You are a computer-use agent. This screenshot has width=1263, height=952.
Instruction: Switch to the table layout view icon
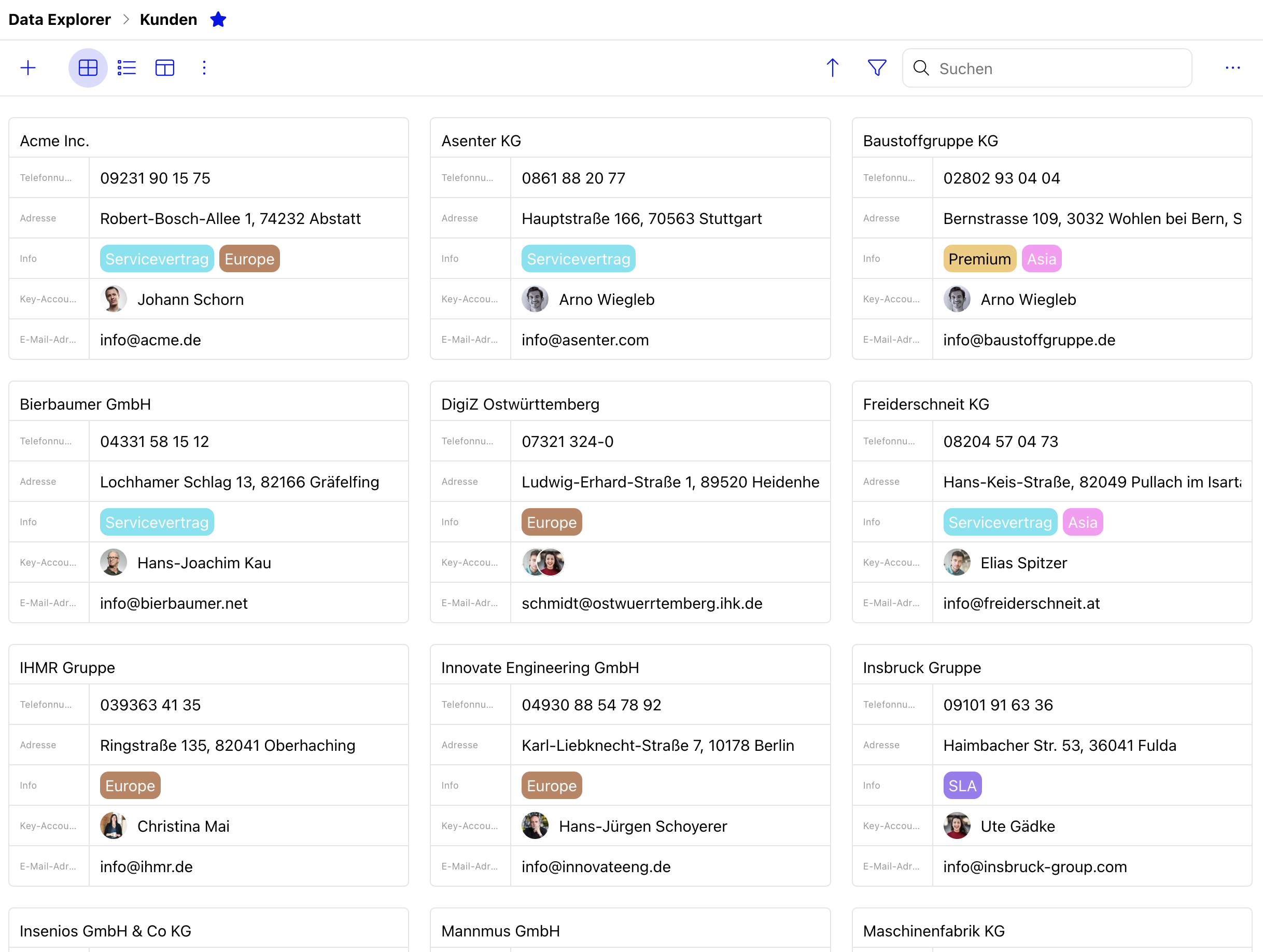click(165, 68)
